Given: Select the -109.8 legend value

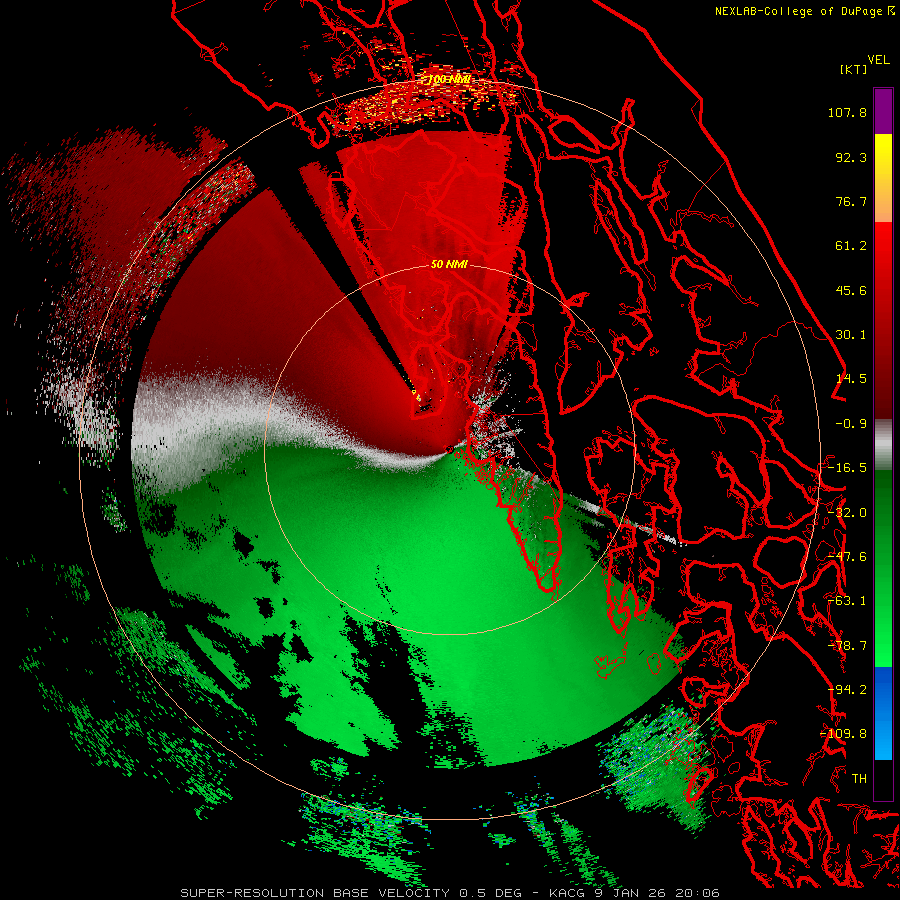Looking at the screenshot, I should pos(844,734).
